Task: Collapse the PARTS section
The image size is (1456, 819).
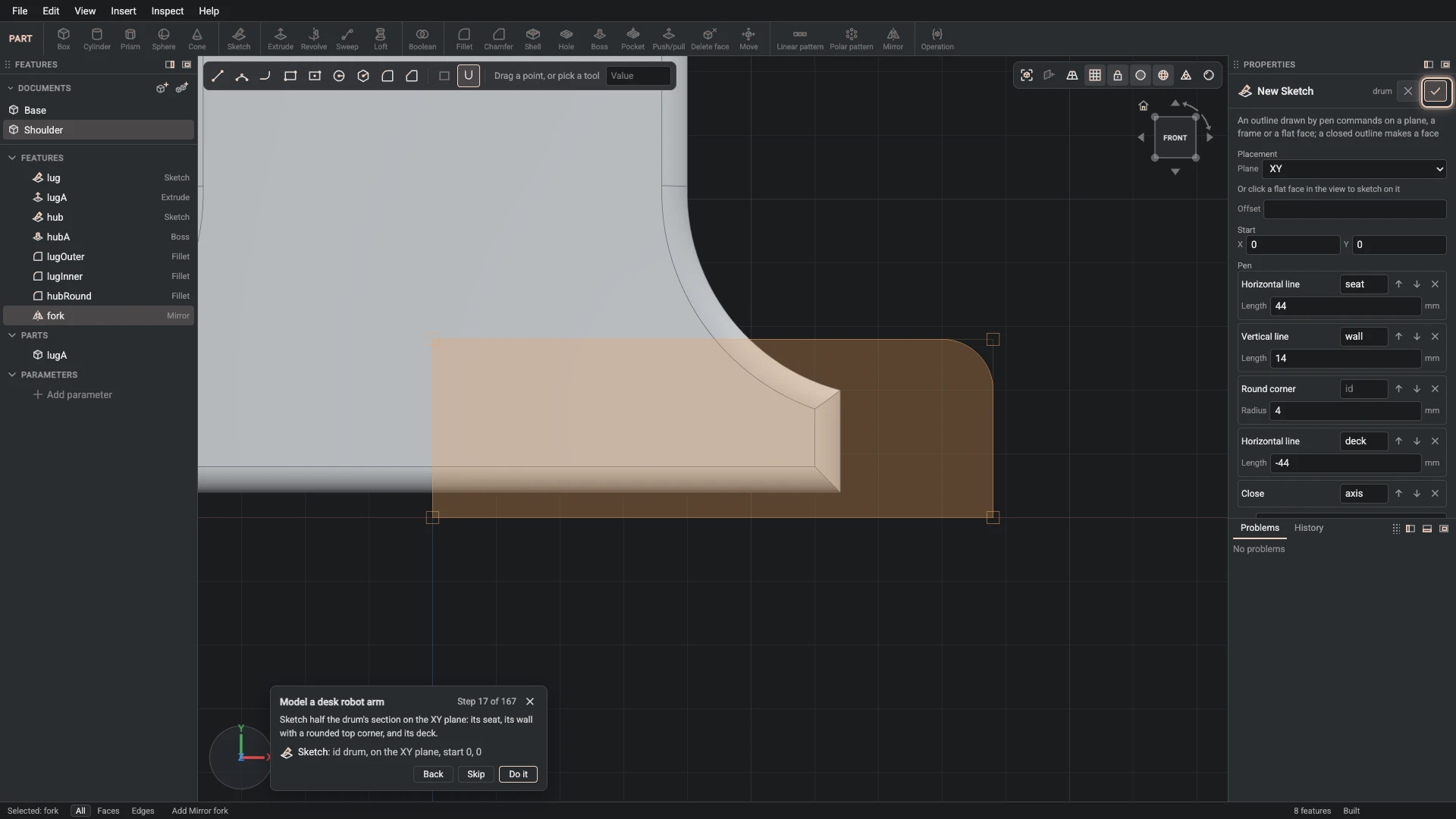Action: pos(12,335)
